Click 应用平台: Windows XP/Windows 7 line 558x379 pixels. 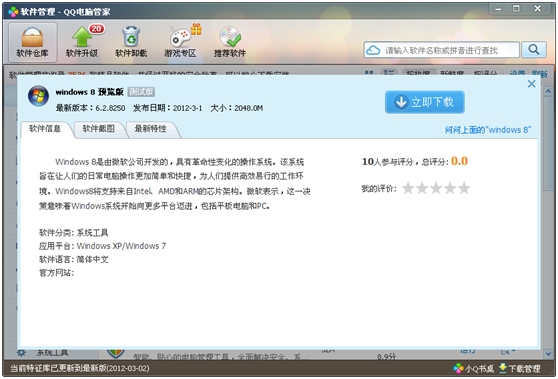(x=102, y=246)
